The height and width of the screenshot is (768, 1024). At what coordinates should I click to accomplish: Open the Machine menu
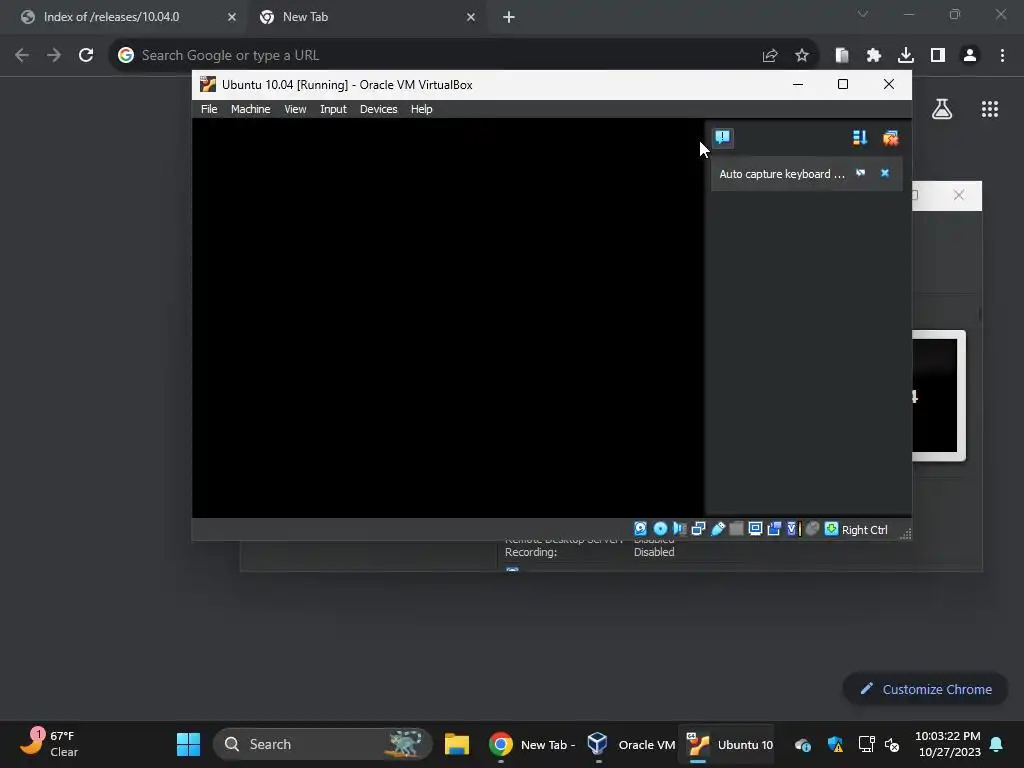pos(250,109)
